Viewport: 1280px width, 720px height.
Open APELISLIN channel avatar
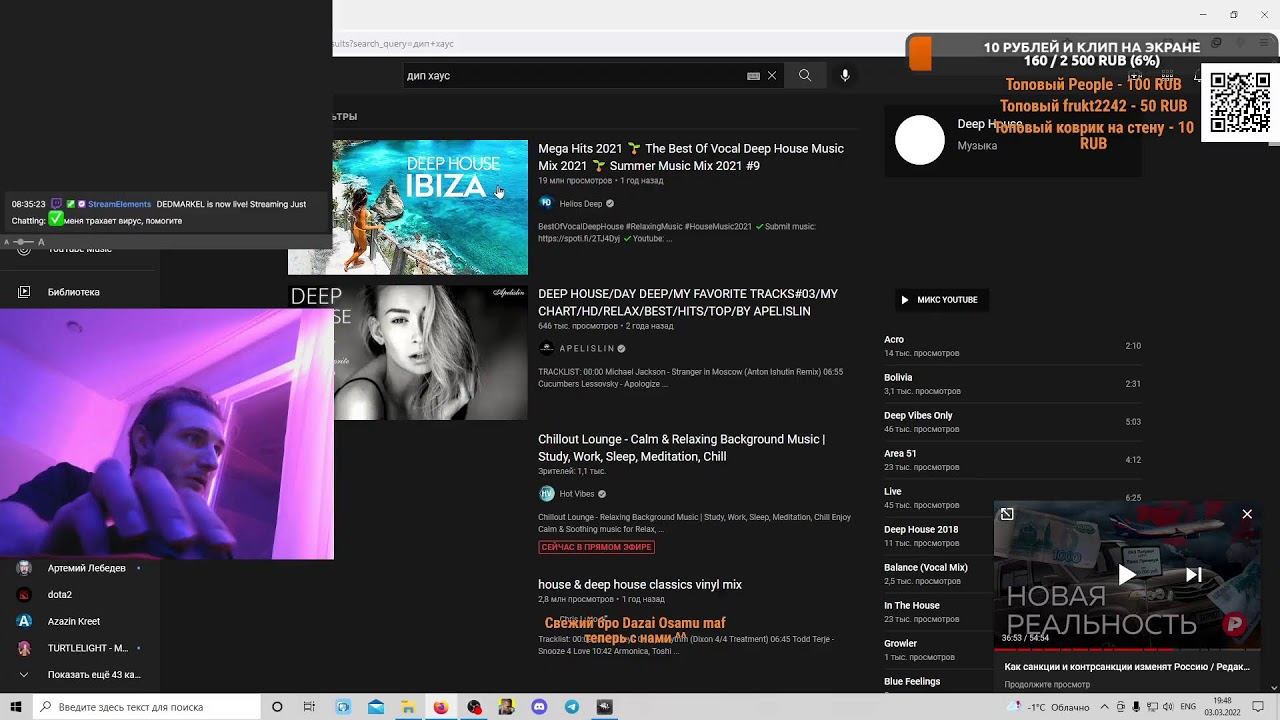click(546, 348)
